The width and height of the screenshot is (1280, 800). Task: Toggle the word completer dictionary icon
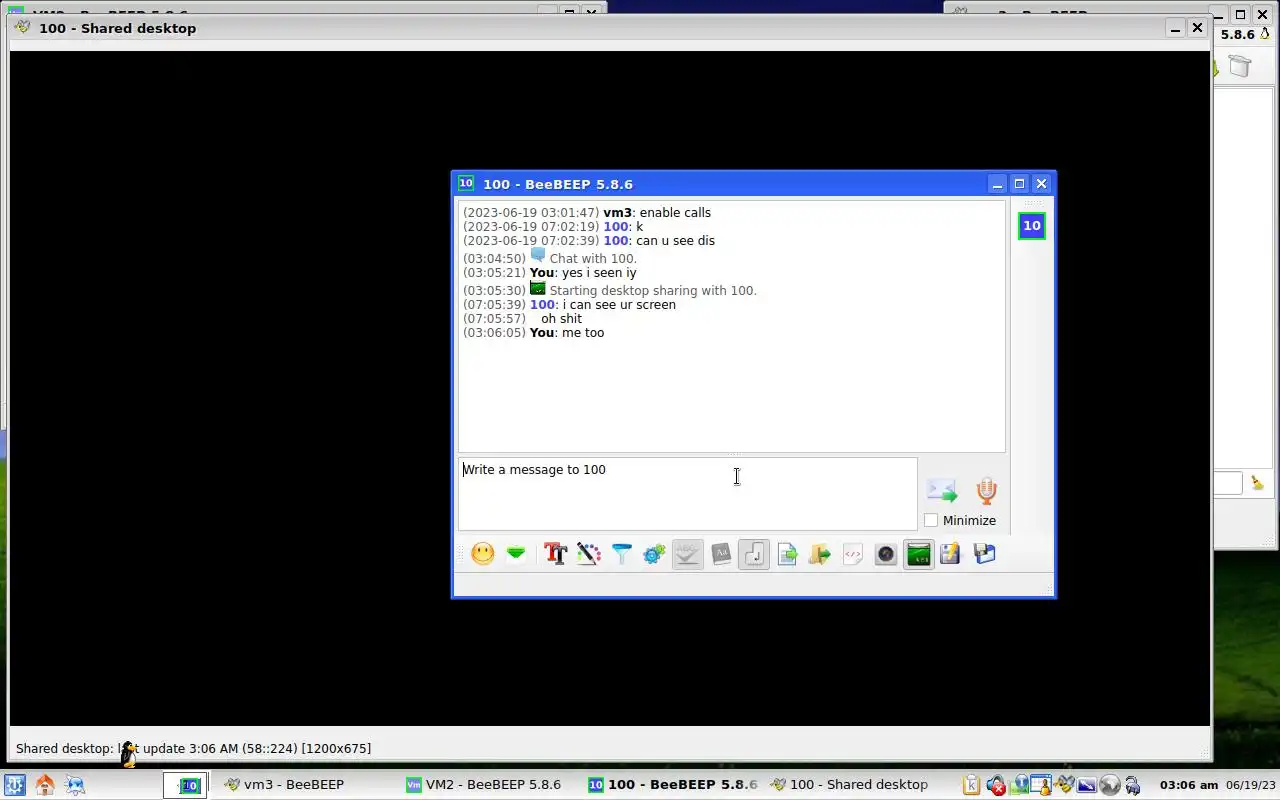[x=721, y=554]
